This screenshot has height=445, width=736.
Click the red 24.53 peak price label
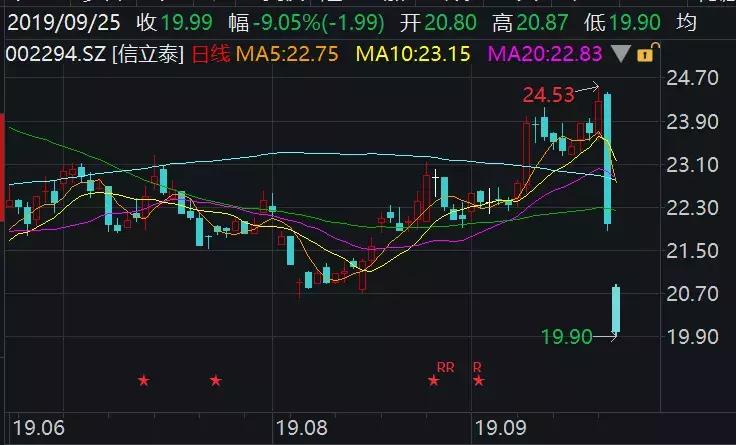click(548, 95)
